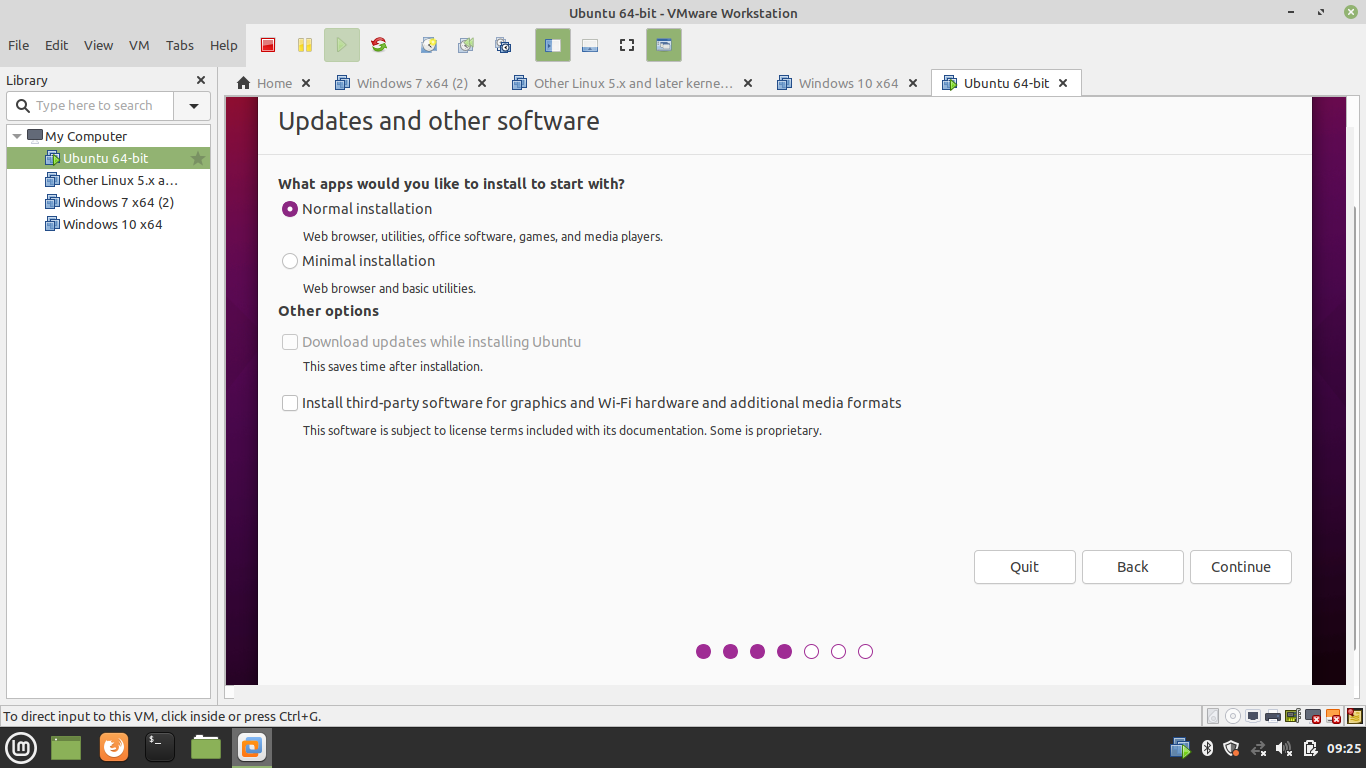Click Continue to proceed with installation
The width and height of the screenshot is (1366, 768).
point(1241,567)
